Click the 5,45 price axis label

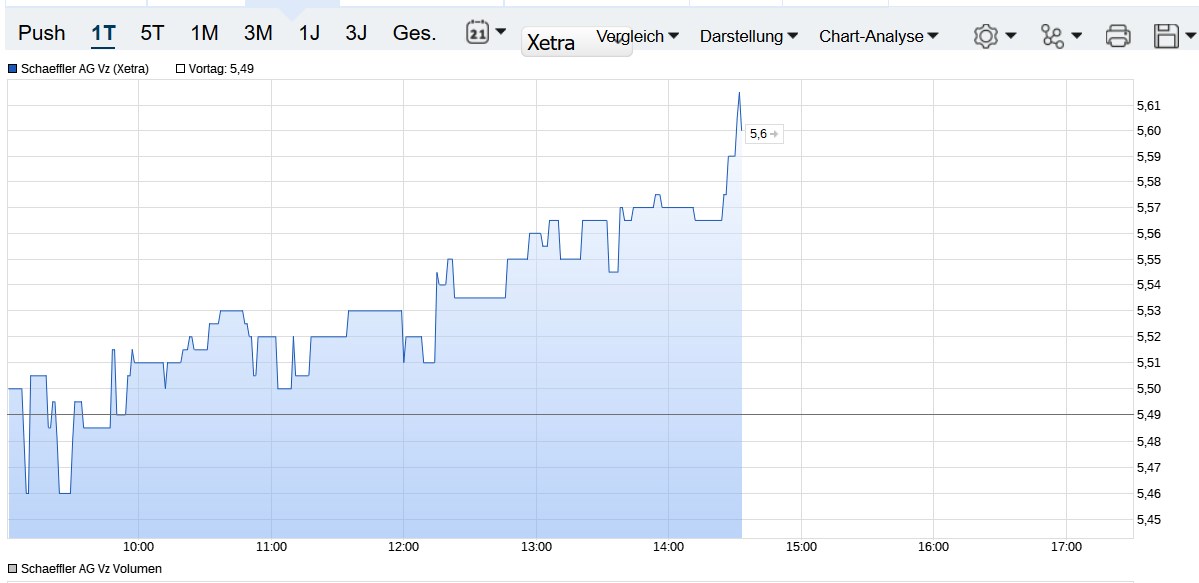click(x=1149, y=519)
